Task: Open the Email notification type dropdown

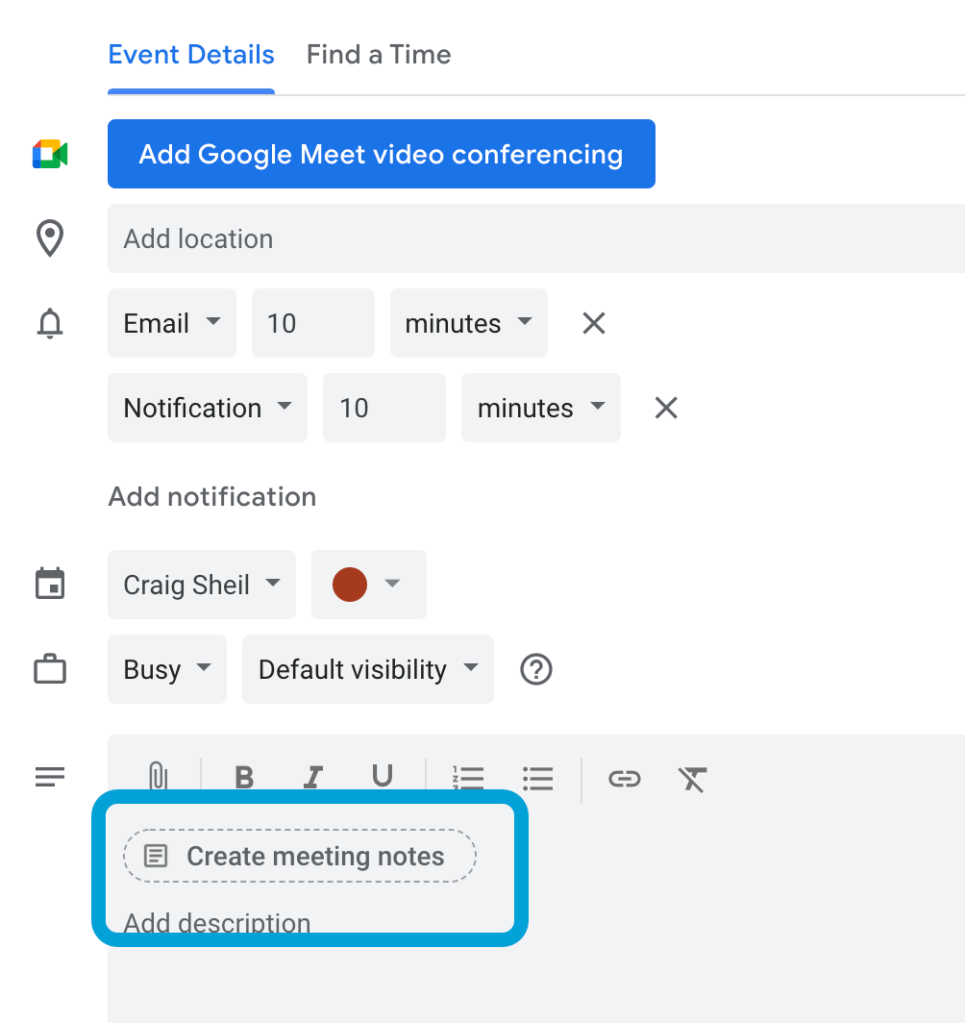Action: (172, 323)
